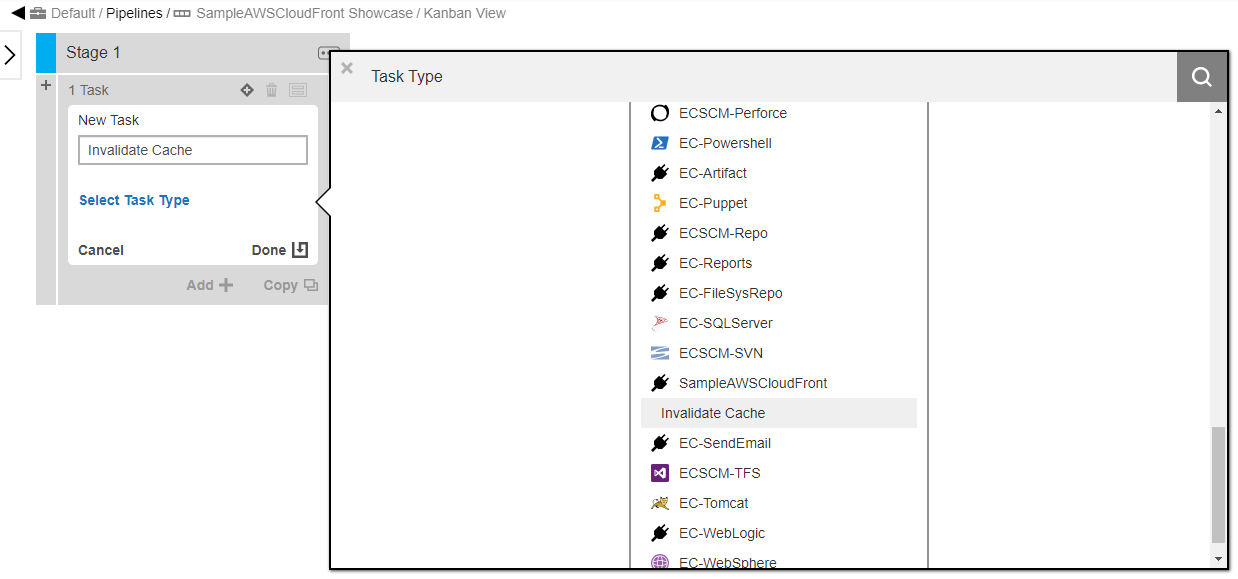This screenshot has width=1238, height=579.
Task: Click the plus icon left of the task list
Action: click(46, 86)
